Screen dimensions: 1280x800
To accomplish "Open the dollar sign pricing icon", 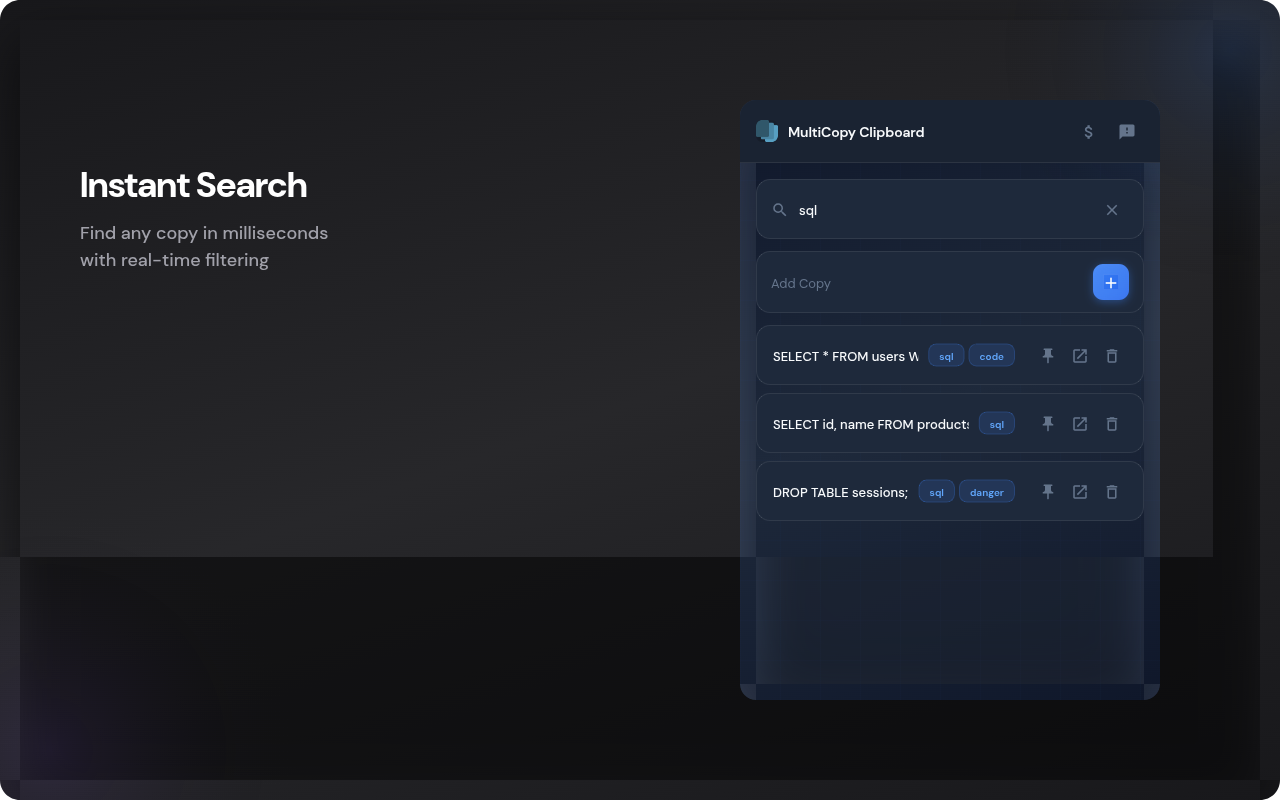I will click(1089, 132).
